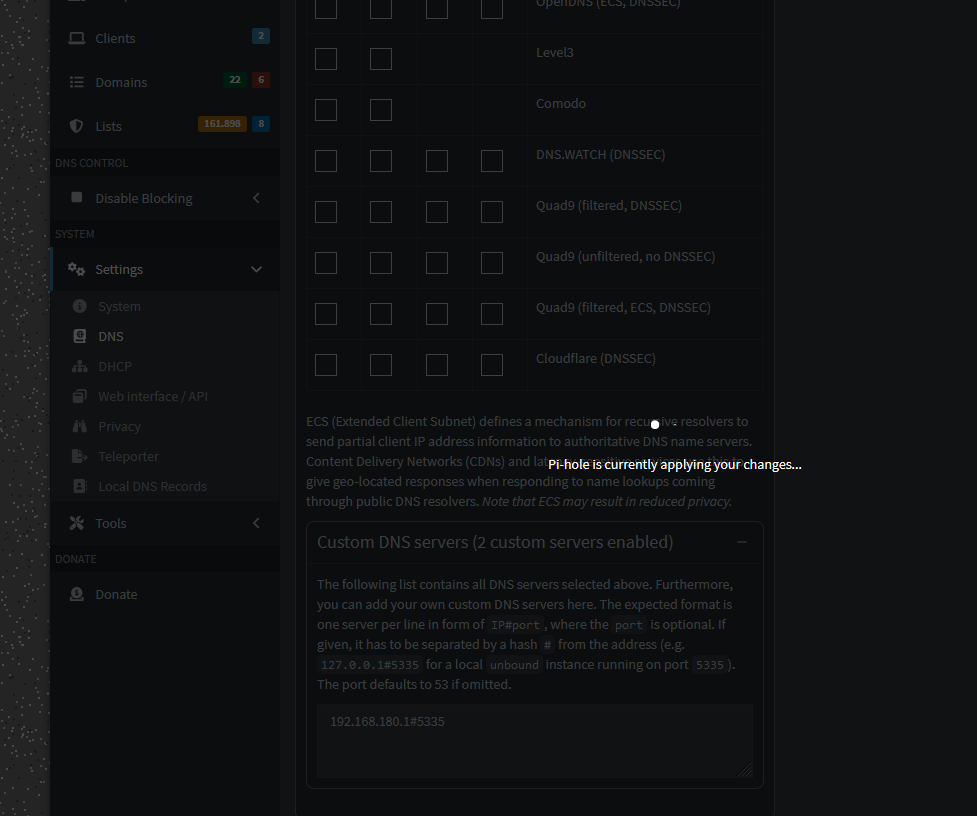Screen dimensions: 977x816
Task: Open System settings via its info icon
Action: 80,306
